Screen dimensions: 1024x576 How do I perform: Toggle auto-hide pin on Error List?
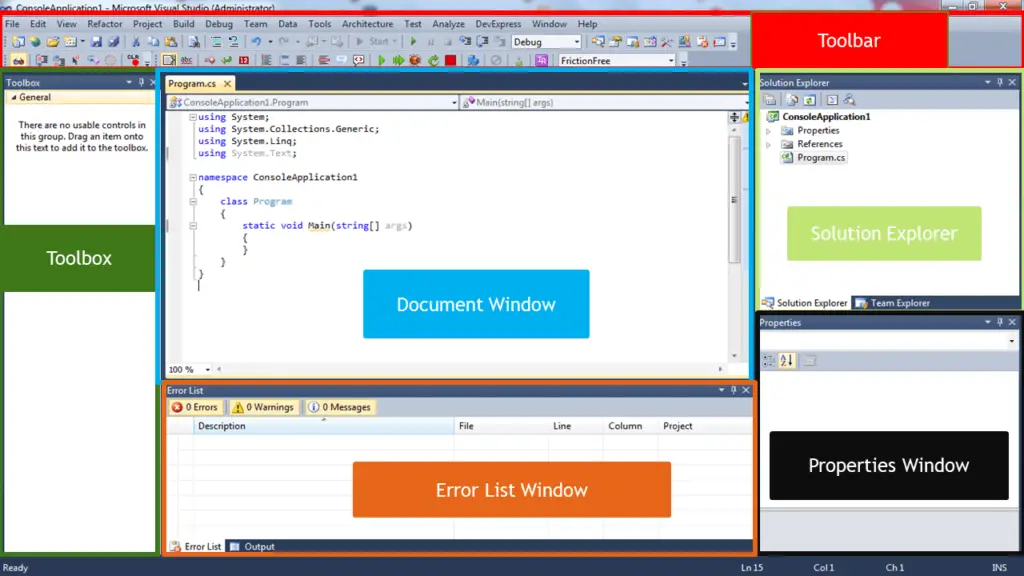tap(733, 390)
